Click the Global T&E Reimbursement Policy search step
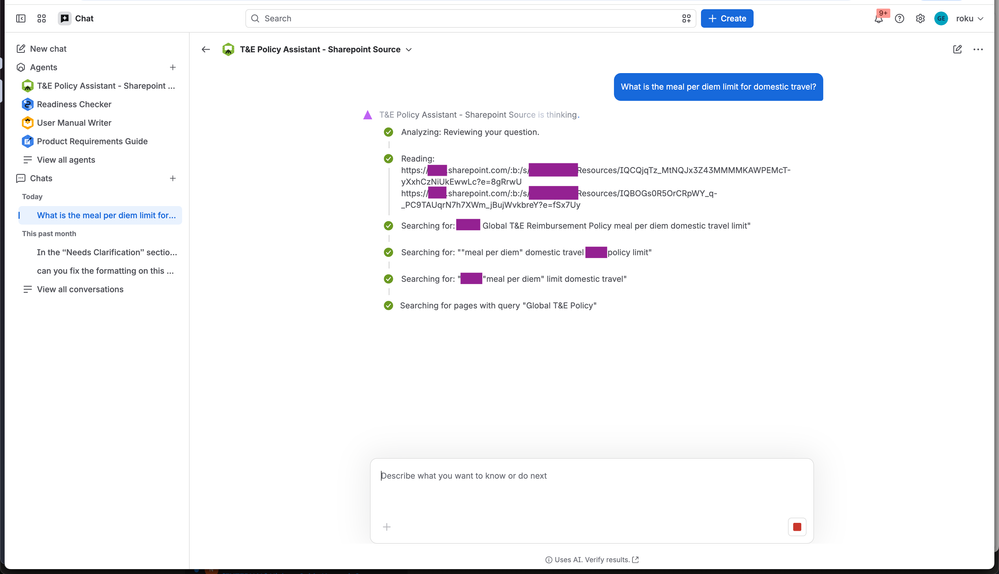Image resolution: width=999 pixels, height=574 pixels. 575,226
